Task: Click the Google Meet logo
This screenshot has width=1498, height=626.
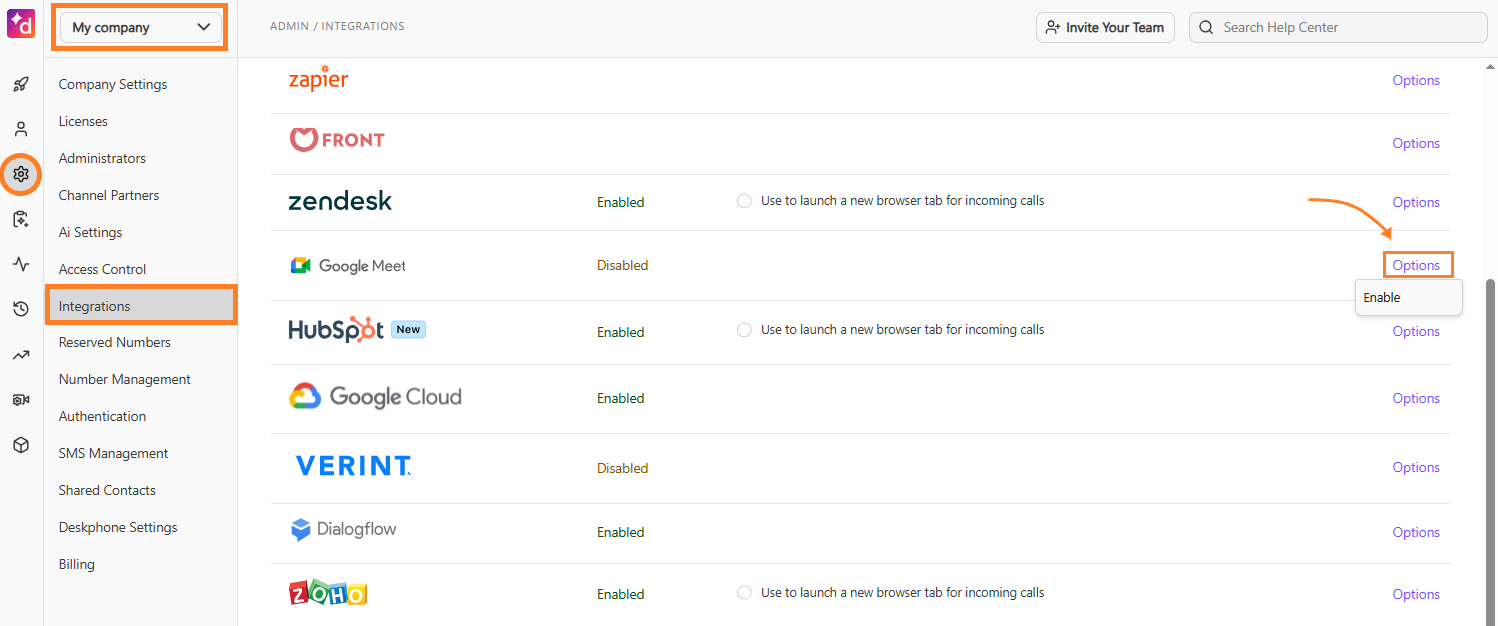Action: (x=348, y=266)
